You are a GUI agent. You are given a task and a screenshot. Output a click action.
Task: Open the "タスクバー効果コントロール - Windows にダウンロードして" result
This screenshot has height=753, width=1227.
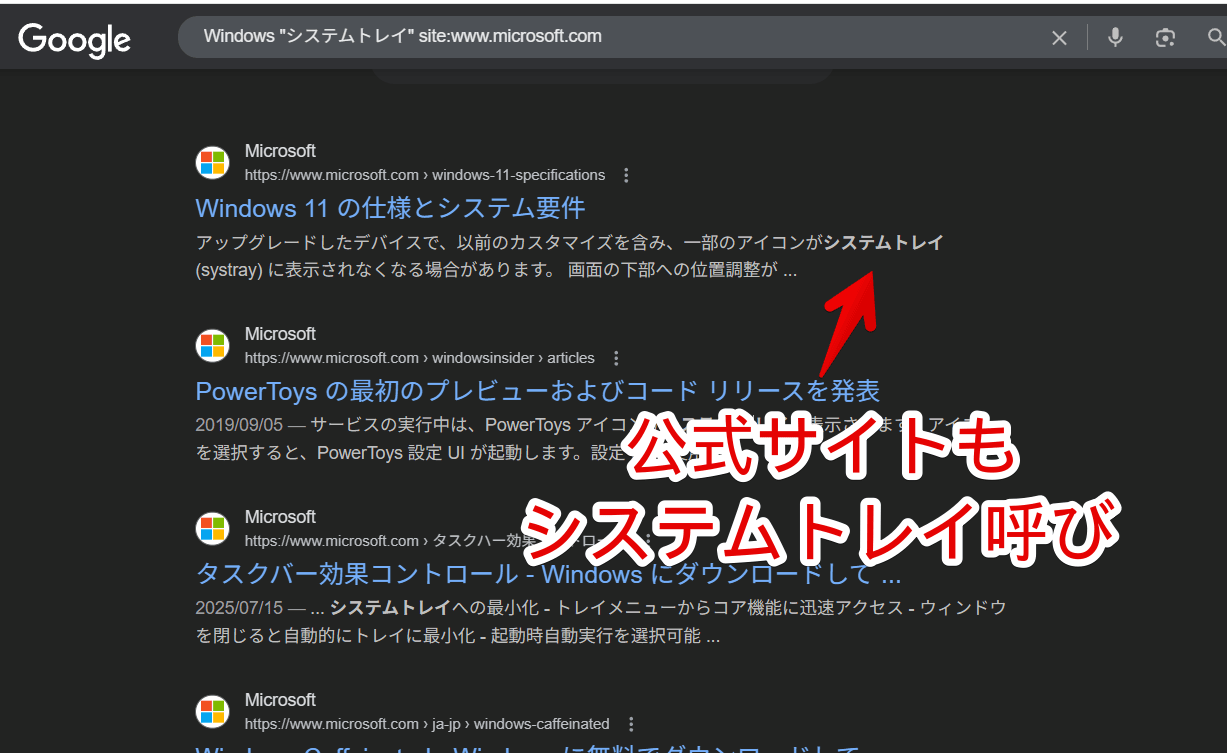(x=548, y=574)
